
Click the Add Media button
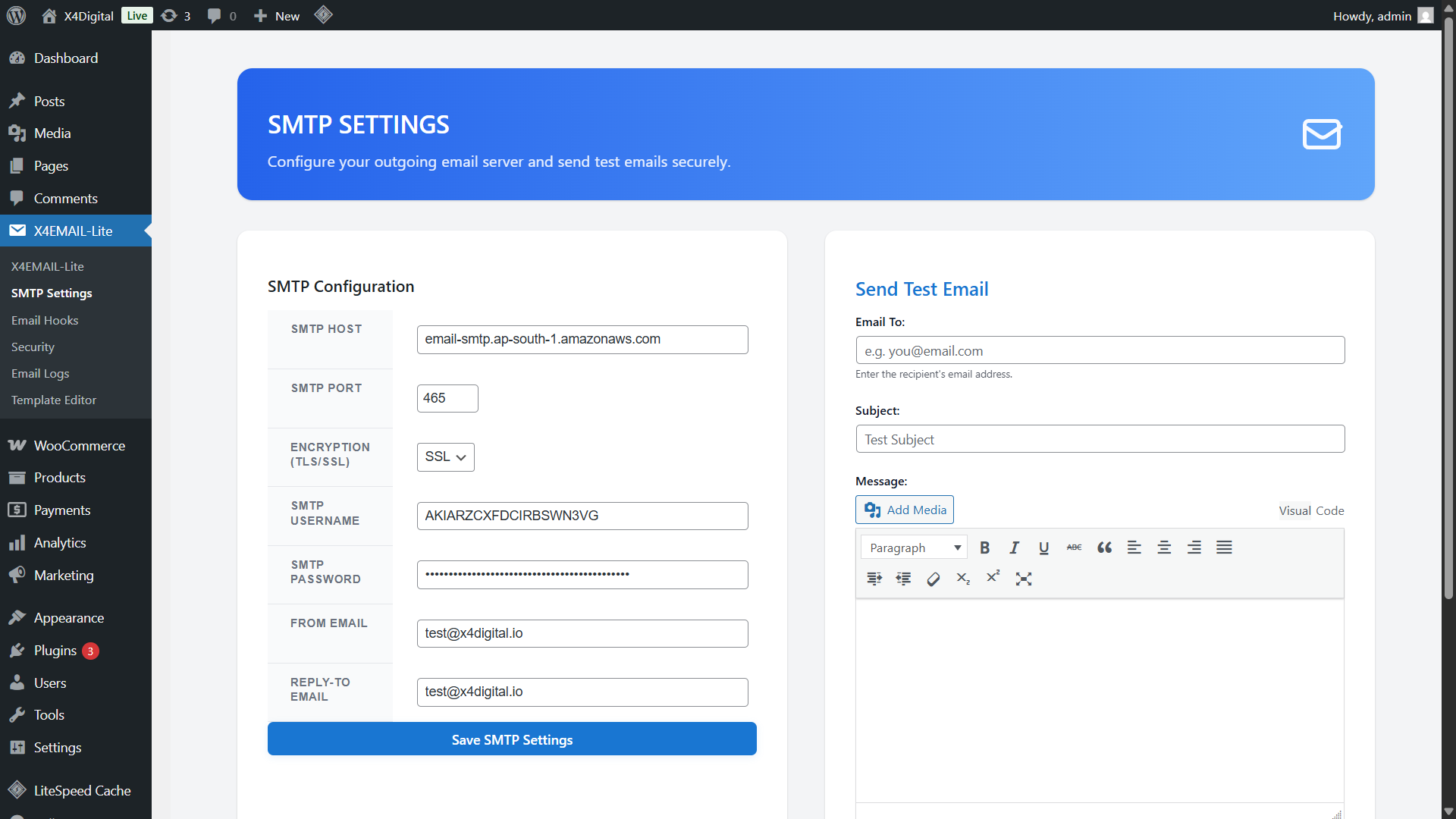[x=905, y=510]
